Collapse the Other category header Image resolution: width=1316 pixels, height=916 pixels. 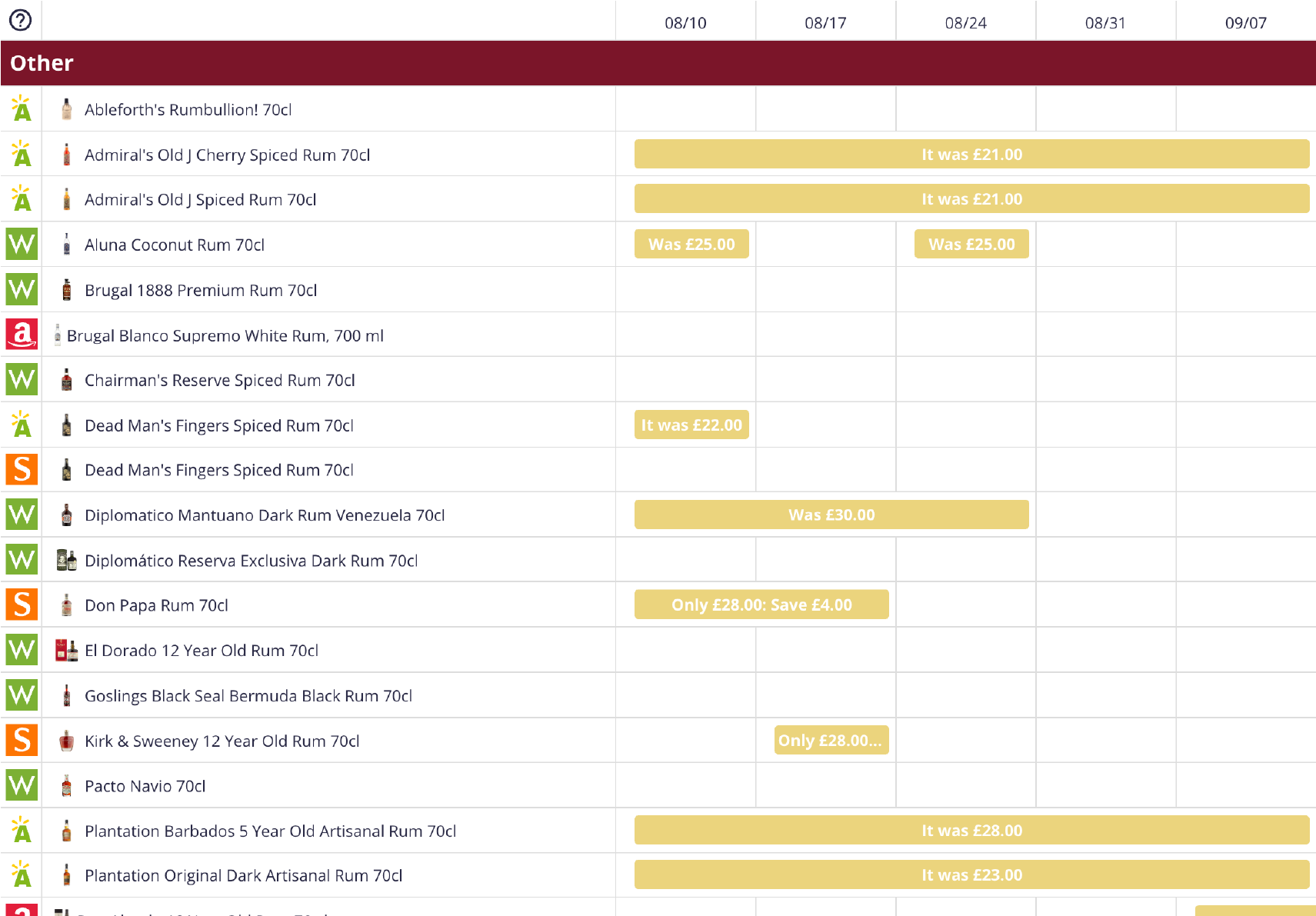tap(658, 63)
